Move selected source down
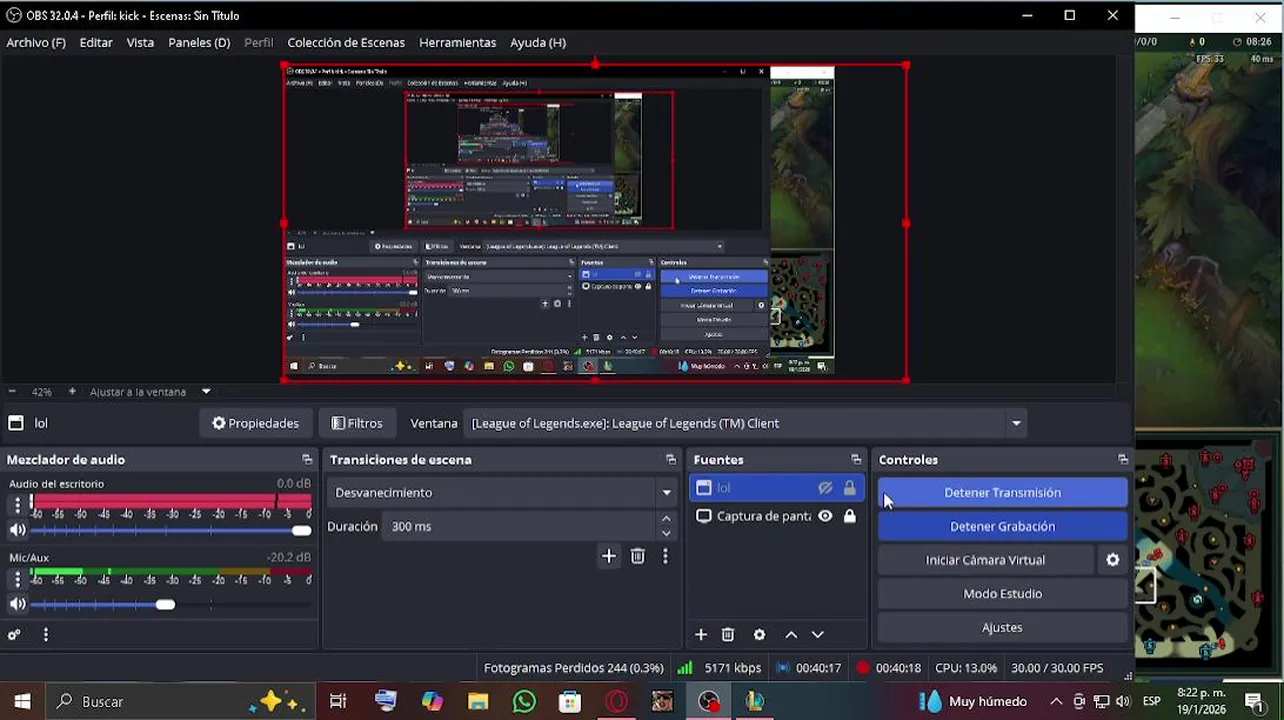1284x720 pixels. 817,635
